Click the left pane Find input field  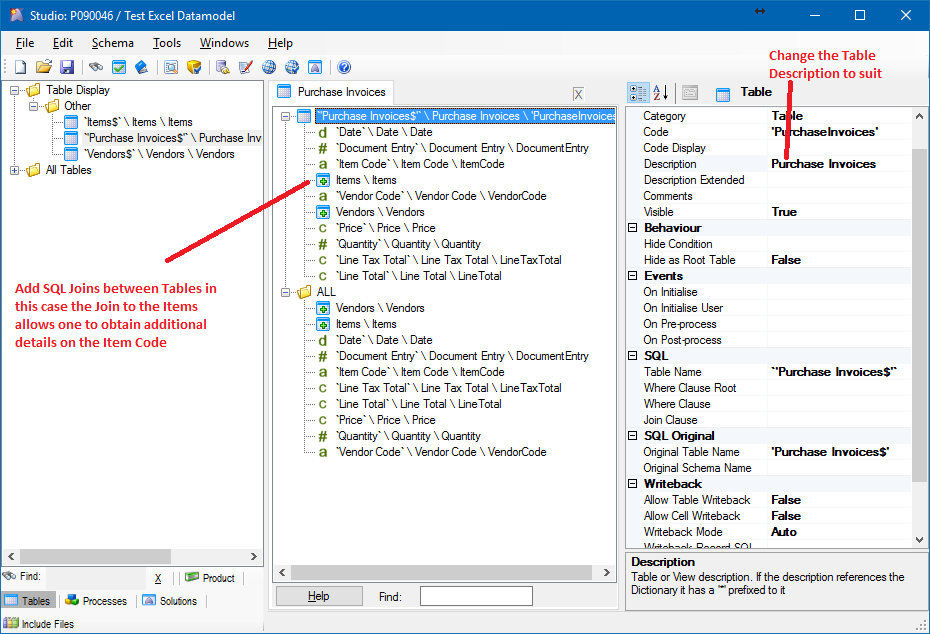pyautogui.click(x=95, y=577)
